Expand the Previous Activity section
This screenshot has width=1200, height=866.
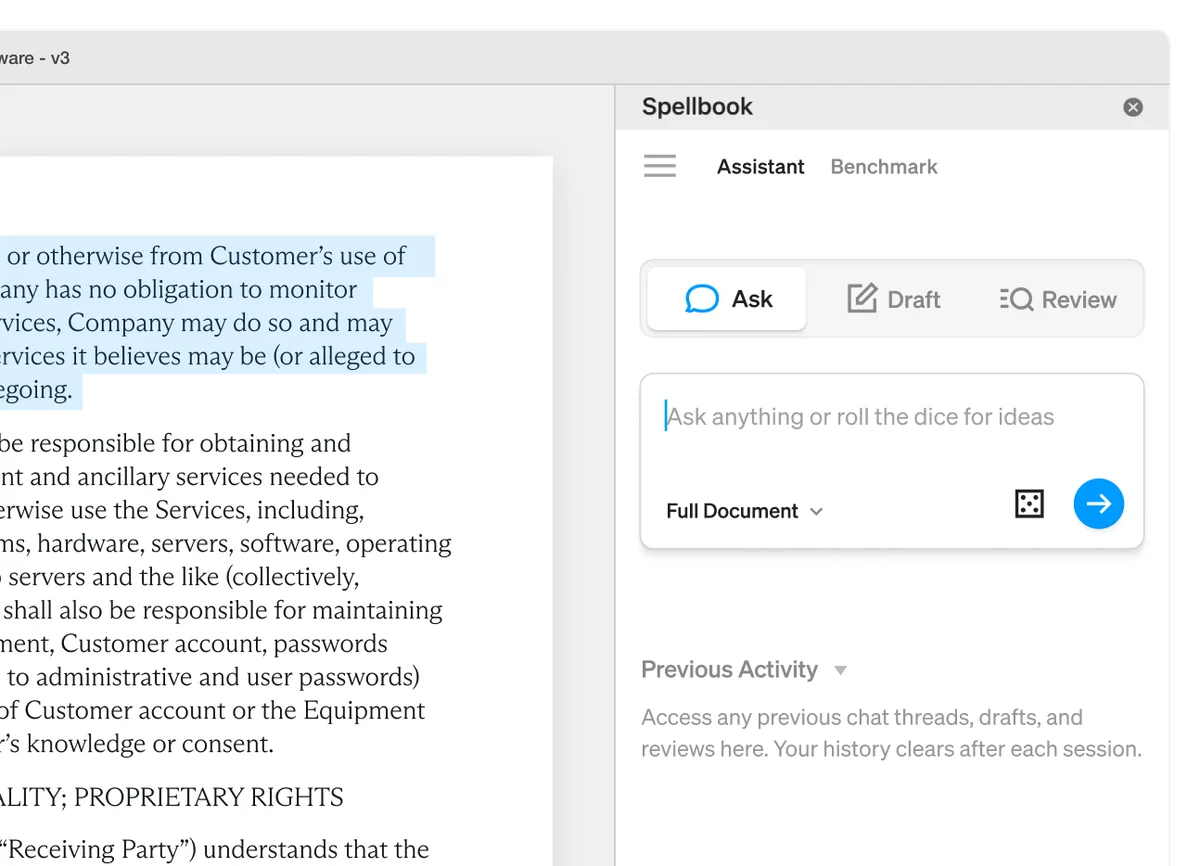click(840, 670)
